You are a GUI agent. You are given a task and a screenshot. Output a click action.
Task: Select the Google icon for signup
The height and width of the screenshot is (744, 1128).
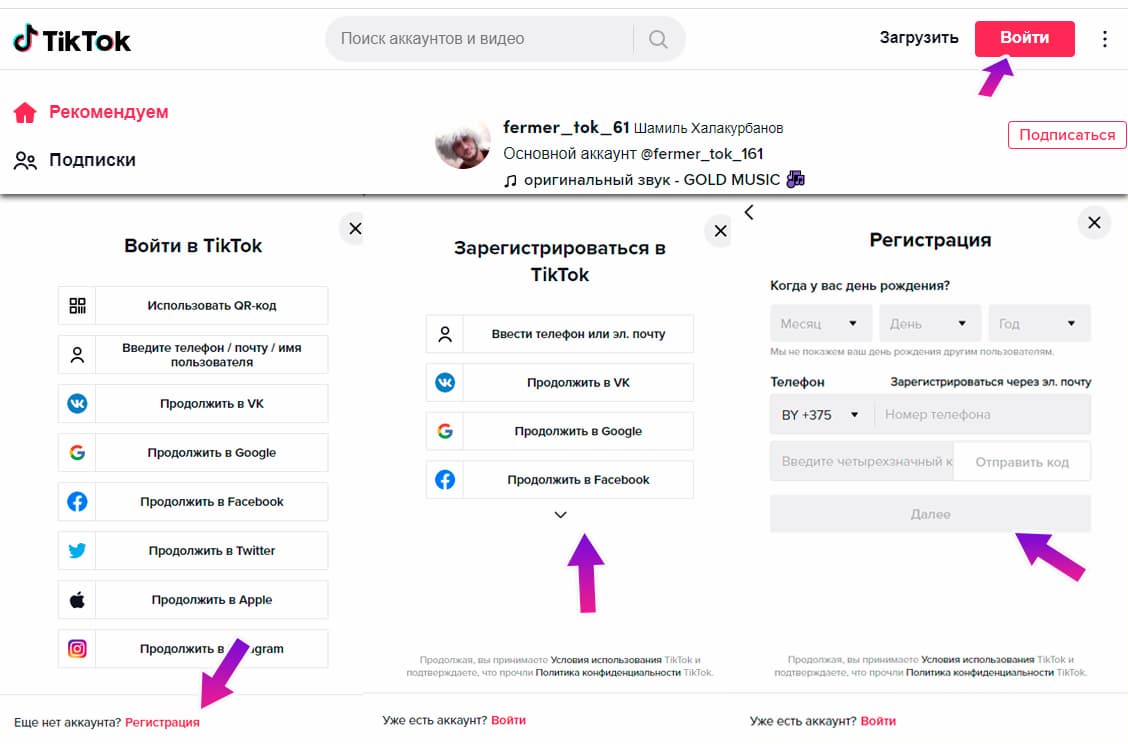444,431
